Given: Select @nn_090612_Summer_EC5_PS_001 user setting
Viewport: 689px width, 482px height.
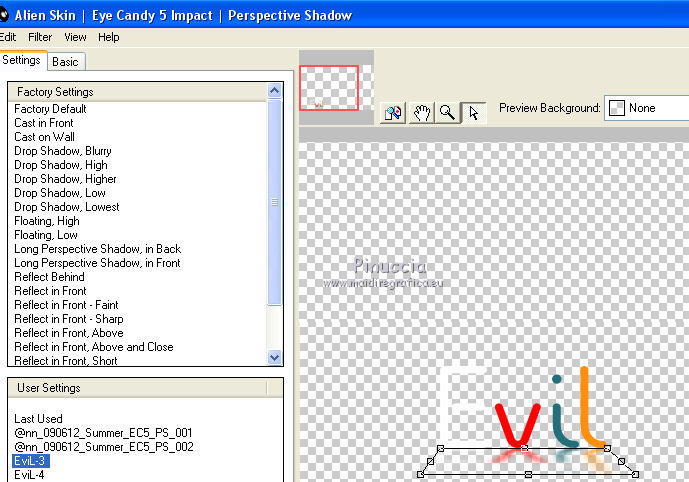Looking at the screenshot, I should point(103,433).
